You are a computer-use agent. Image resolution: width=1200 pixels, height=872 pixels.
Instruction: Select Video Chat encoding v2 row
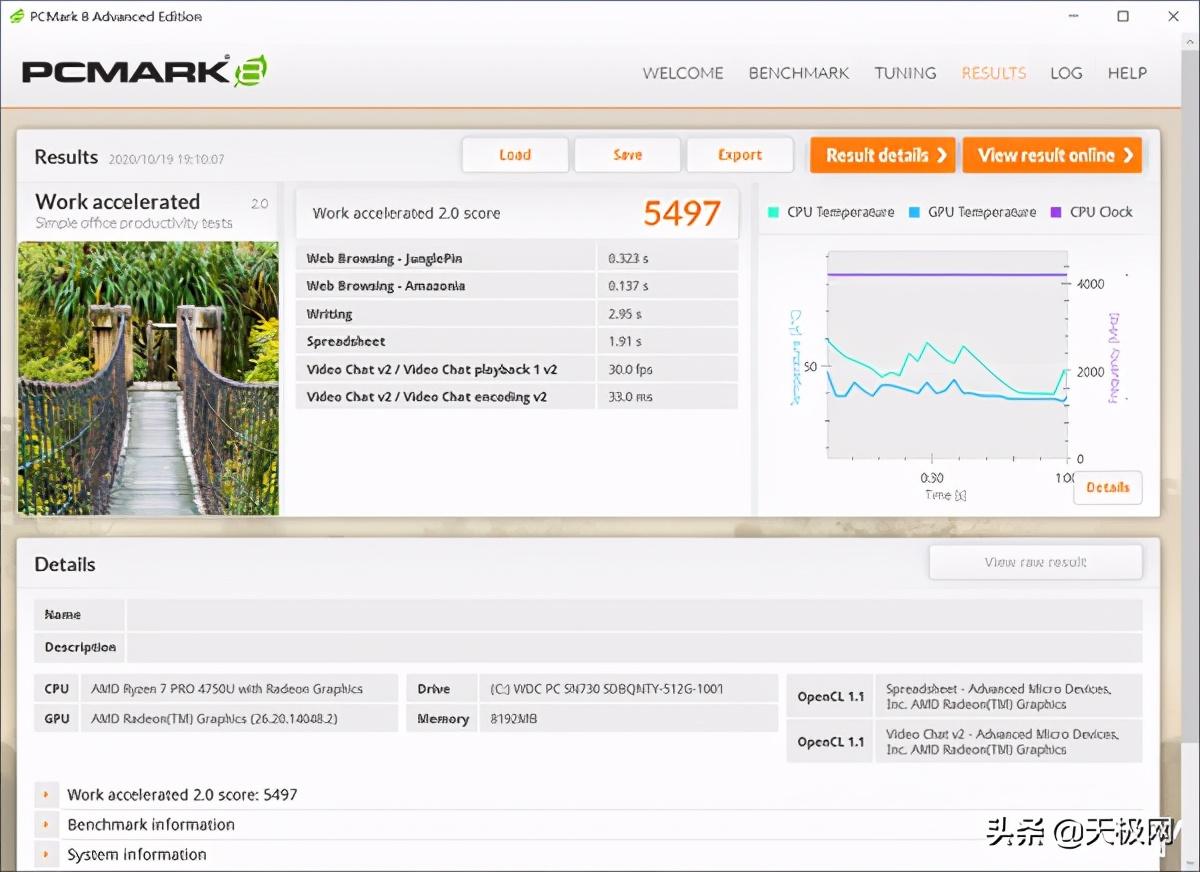point(517,397)
